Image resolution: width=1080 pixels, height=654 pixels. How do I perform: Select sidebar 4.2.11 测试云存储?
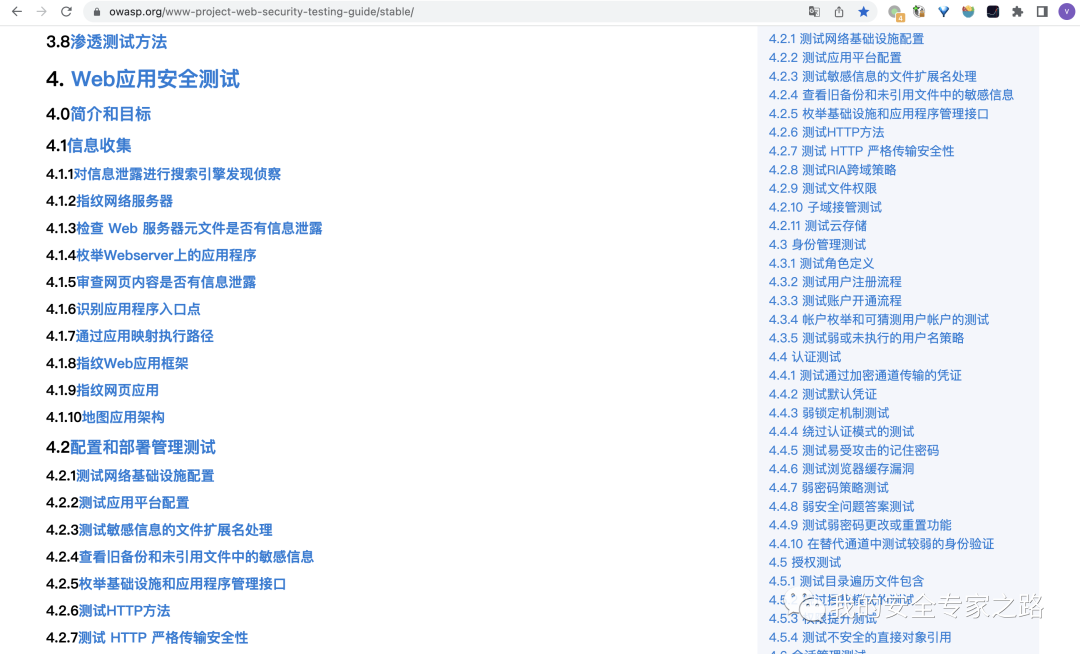[x=818, y=226]
